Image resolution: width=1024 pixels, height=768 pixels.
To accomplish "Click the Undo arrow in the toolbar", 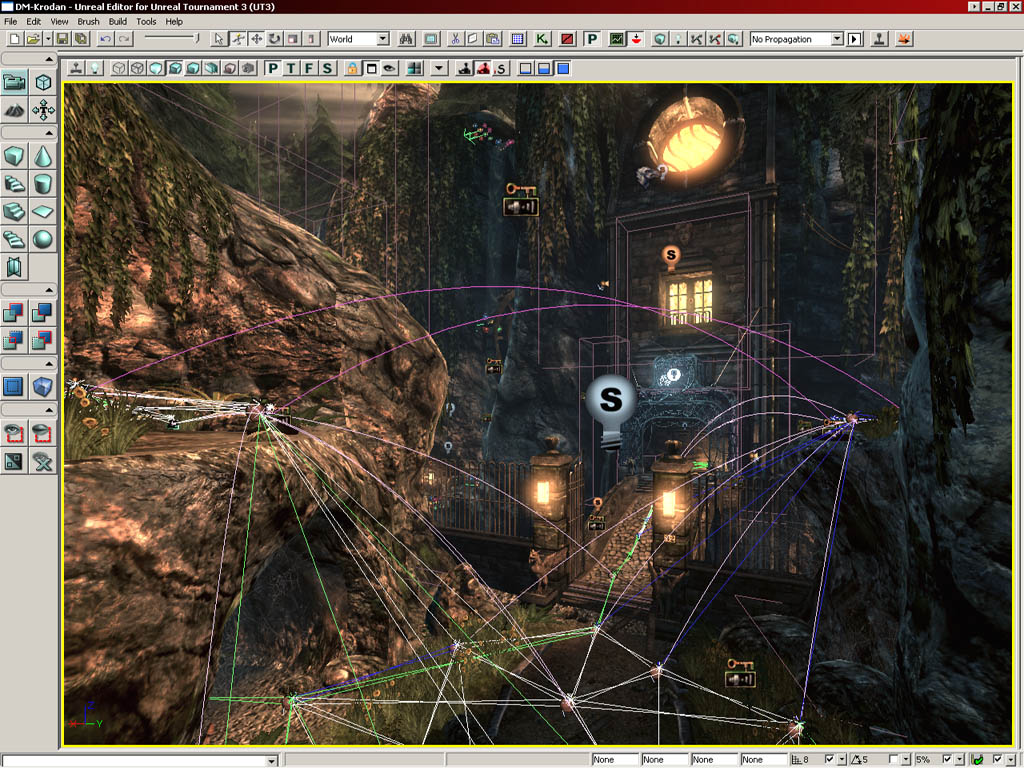I will coord(105,39).
